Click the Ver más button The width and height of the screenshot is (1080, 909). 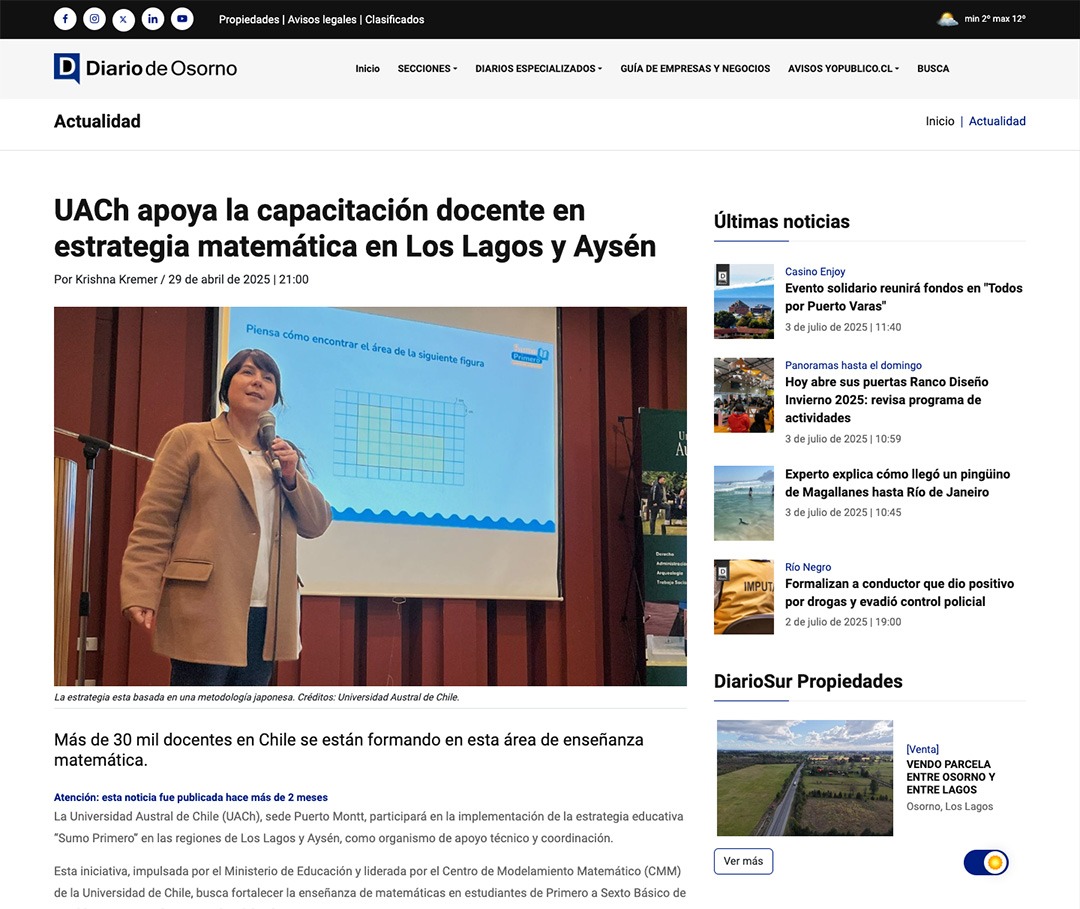point(743,861)
